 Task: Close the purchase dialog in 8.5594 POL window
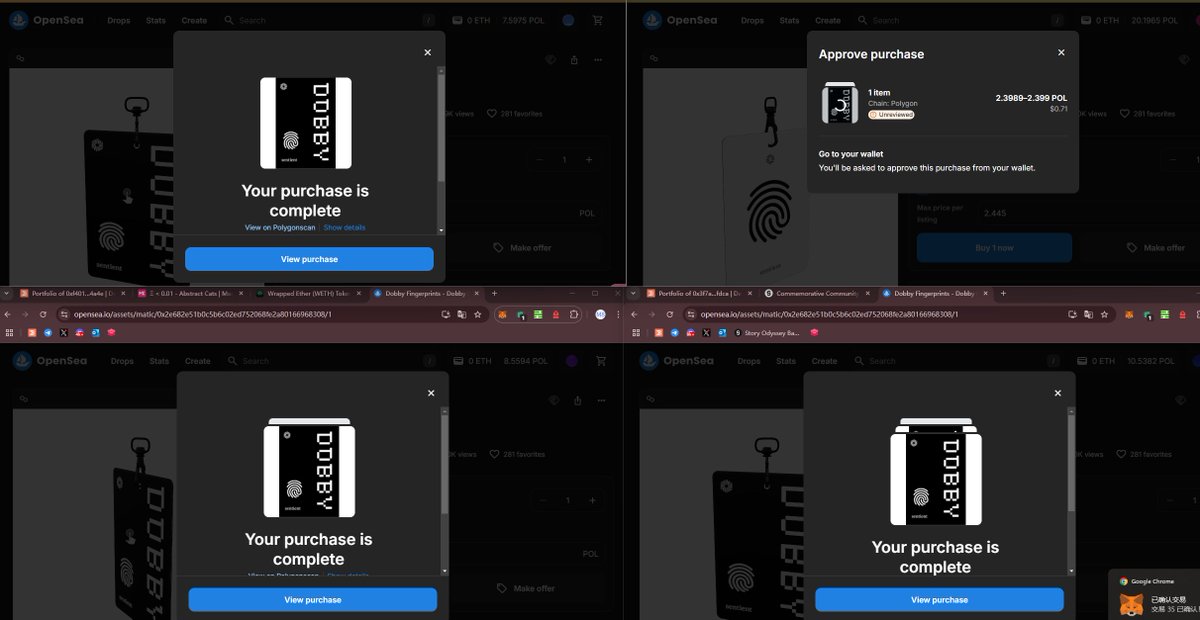[431, 393]
